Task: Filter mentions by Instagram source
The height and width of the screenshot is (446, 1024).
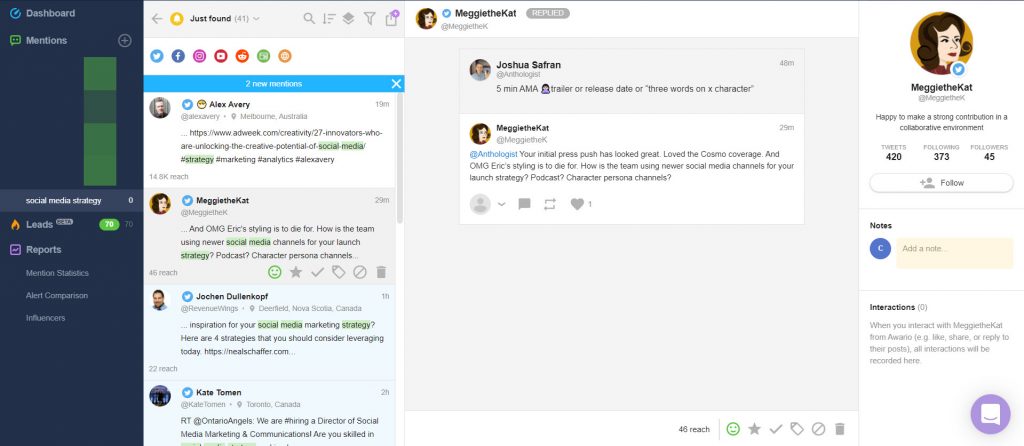Action: 200,56
